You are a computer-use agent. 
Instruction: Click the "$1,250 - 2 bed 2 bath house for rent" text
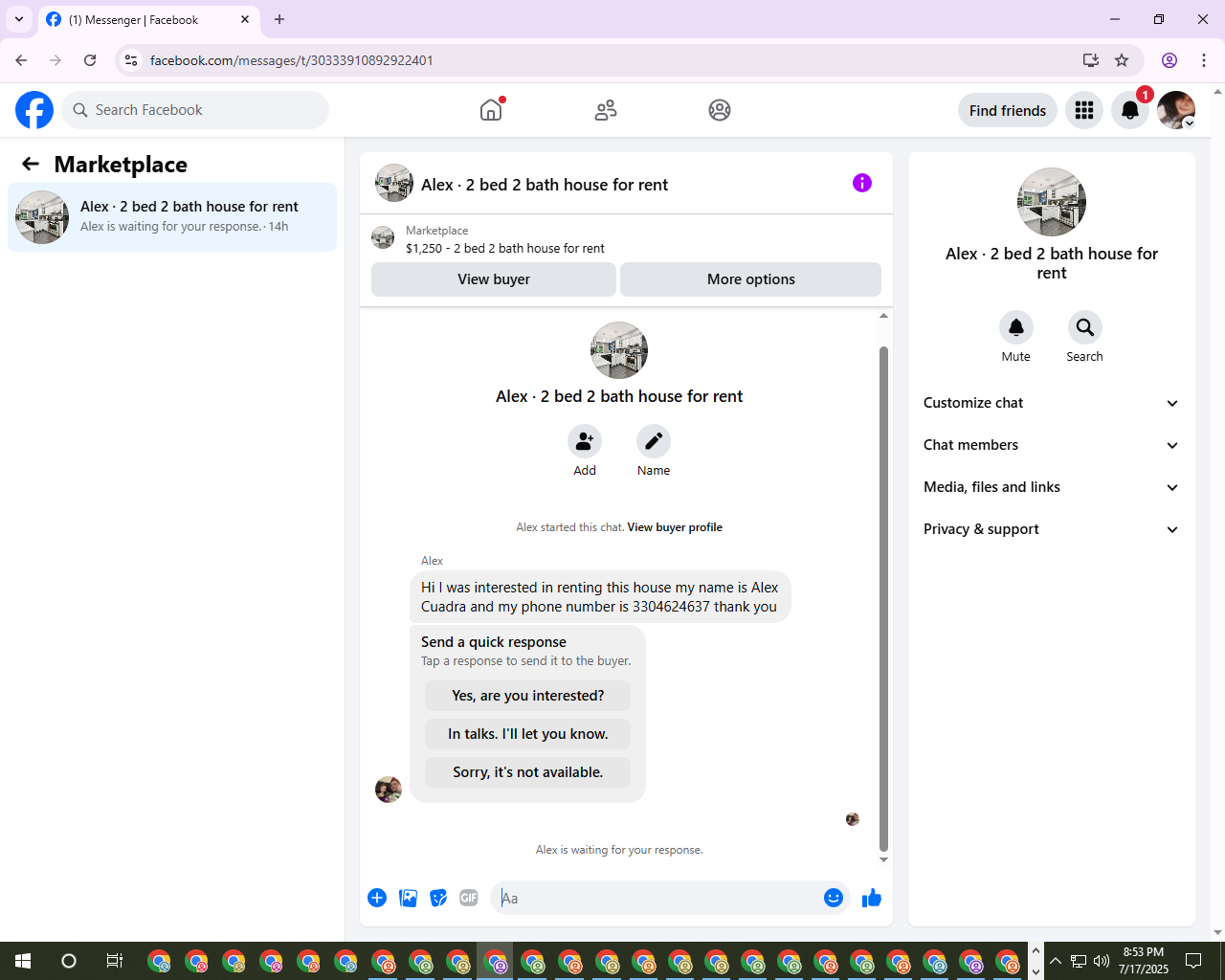(x=505, y=248)
